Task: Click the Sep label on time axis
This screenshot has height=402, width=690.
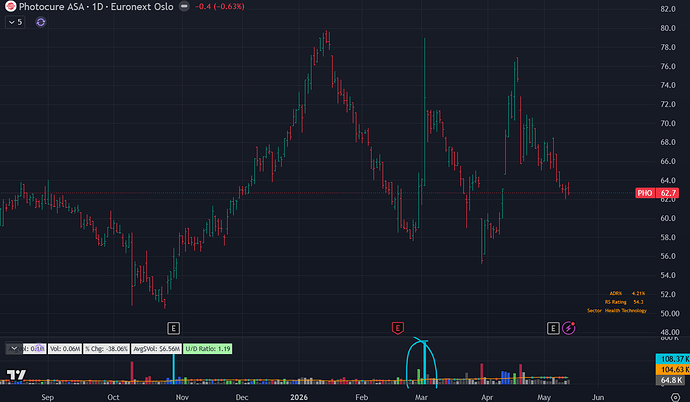Action: click(47, 397)
